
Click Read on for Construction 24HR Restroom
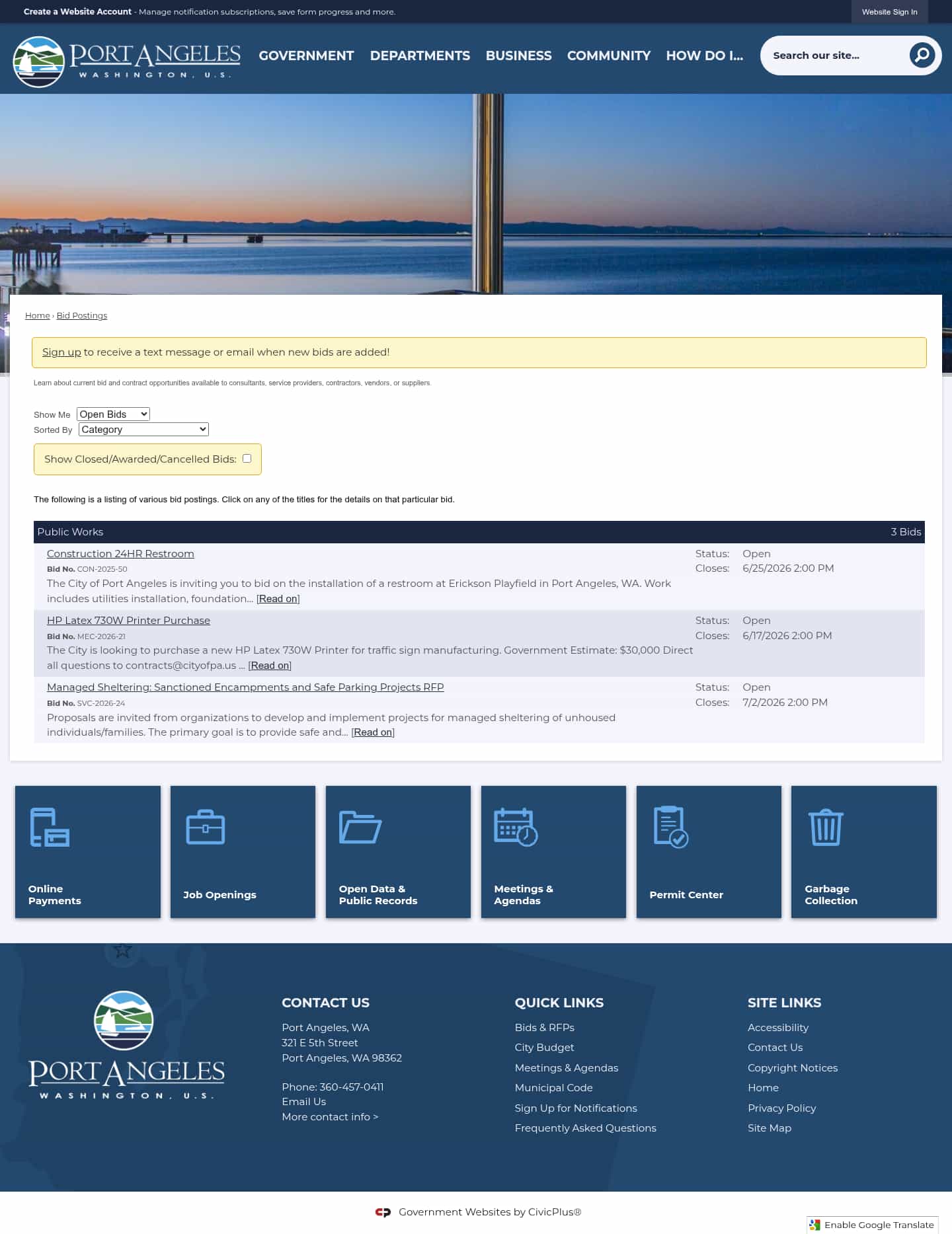tap(278, 599)
